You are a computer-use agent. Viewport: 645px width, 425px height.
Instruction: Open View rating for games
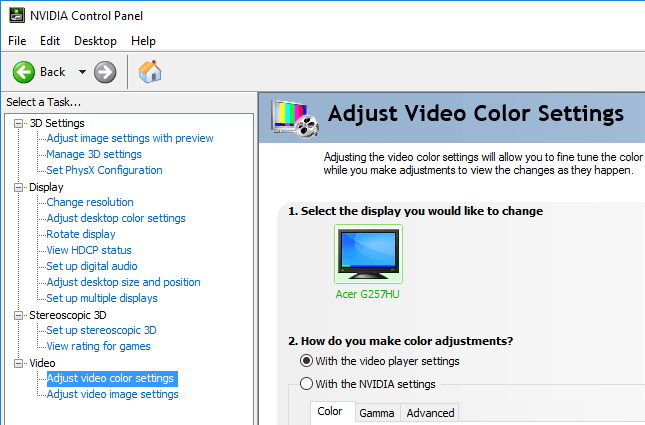(98, 347)
